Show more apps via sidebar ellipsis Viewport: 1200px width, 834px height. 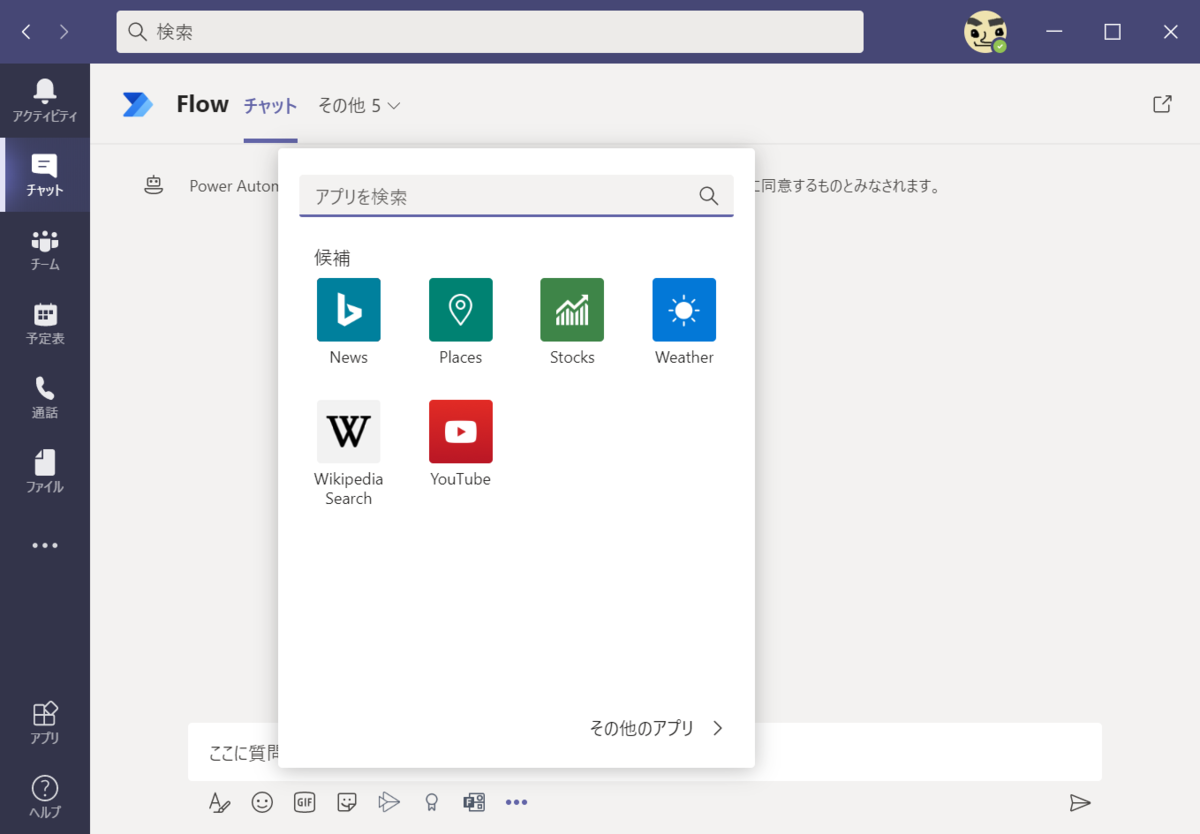click(x=45, y=546)
